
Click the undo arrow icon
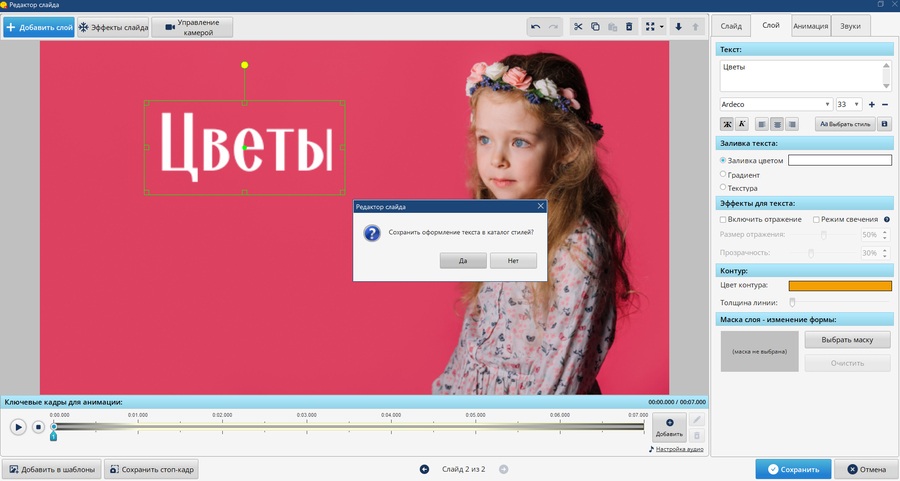point(536,27)
